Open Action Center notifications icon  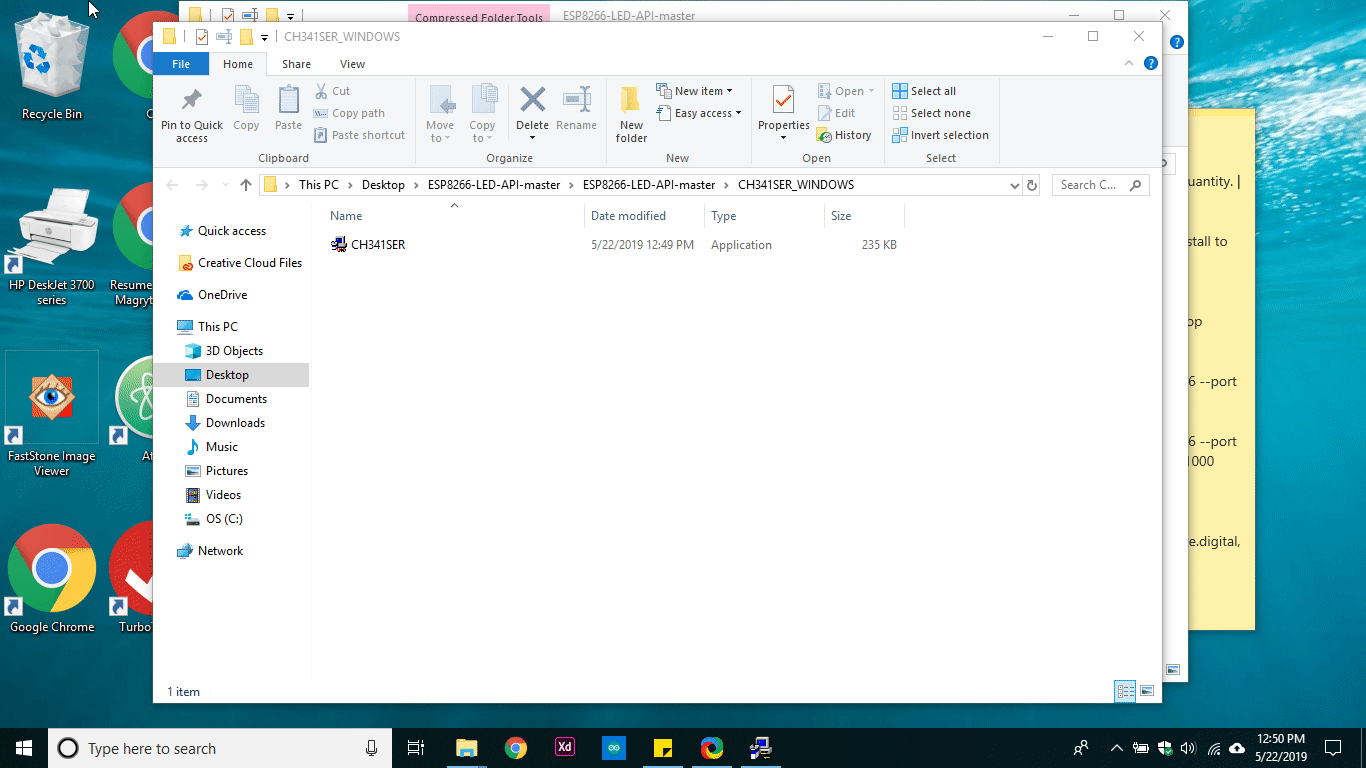[1333, 748]
